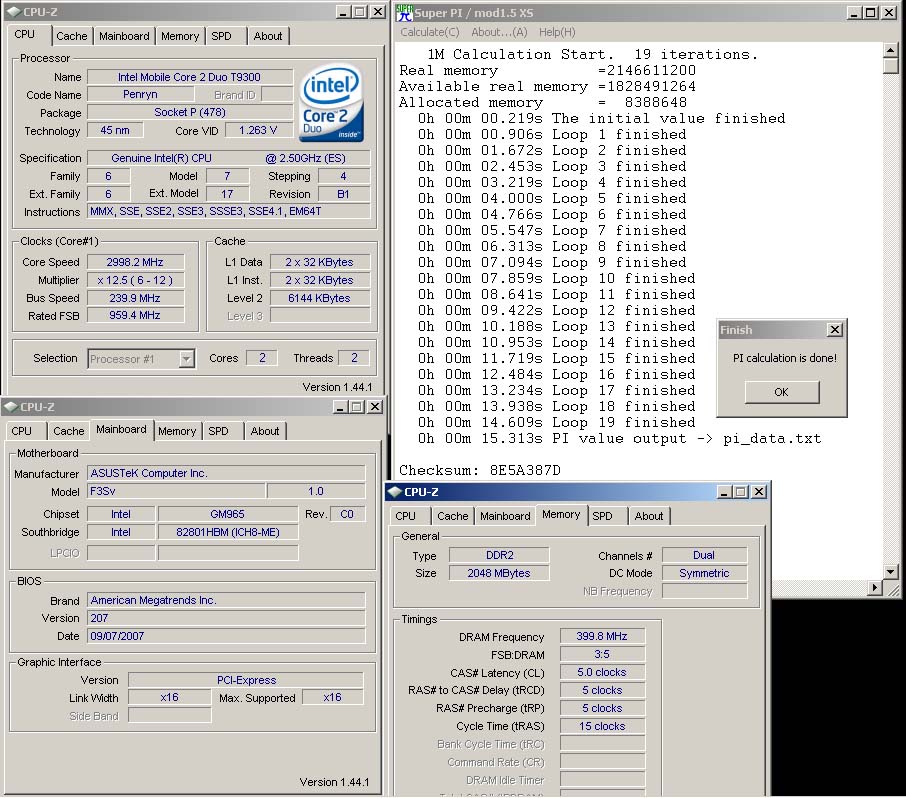Screen dimensions: 906x798
Task: Click Rated FSB value 959.4 MHz
Action: (x=135, y=316)
